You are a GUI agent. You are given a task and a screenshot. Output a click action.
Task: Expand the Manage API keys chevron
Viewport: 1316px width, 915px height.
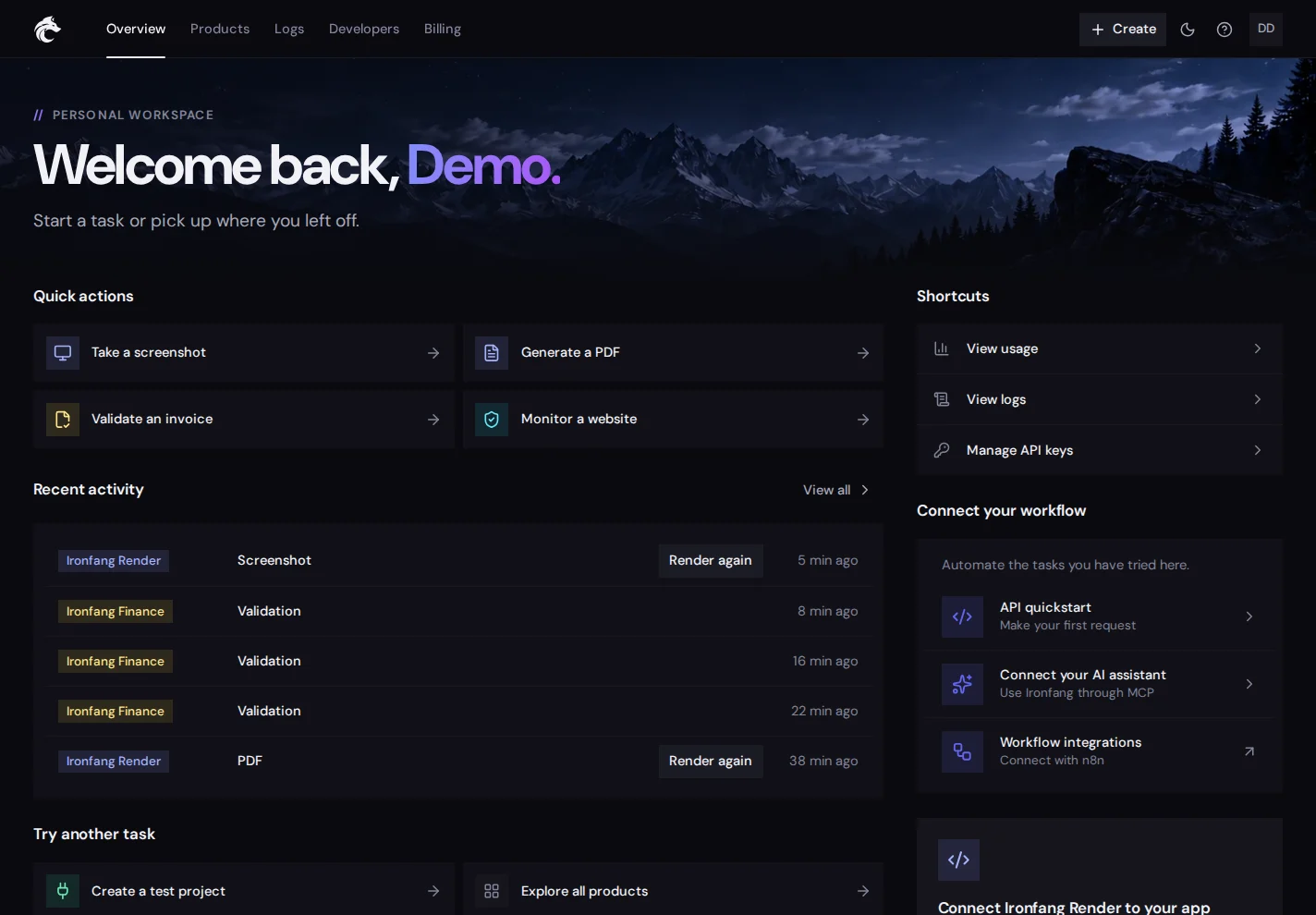[1258, 450]
